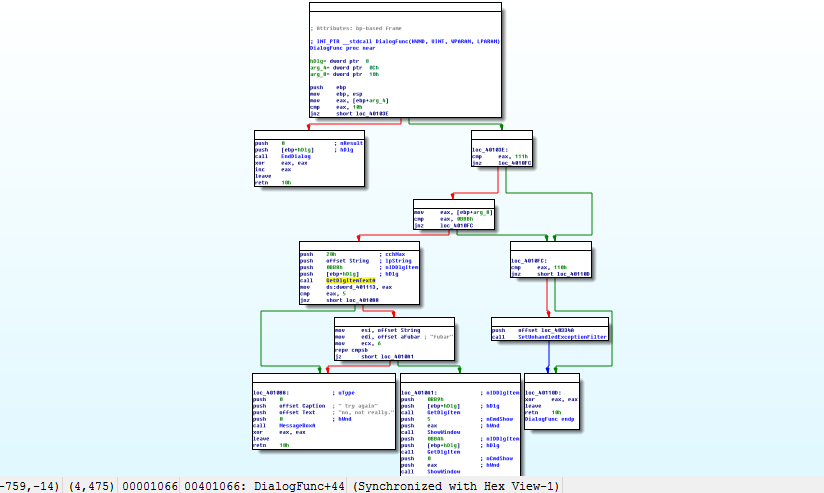The height and width of the screenshot is (493, 824).
Task: Select the 'arg_8= dword ptr 10h' line
Action: click(344, 74)
